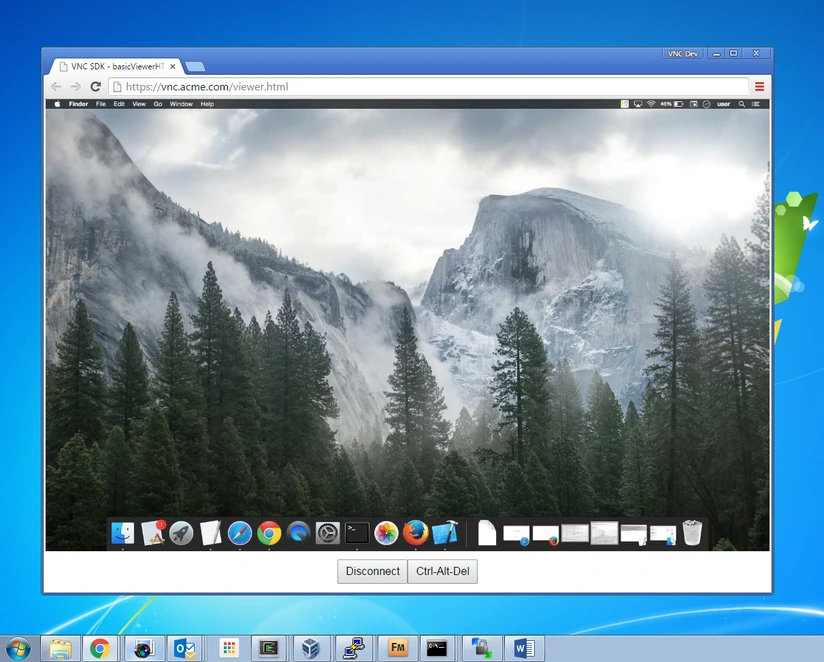
Task: Select minimized window thumbnail beside the Trash
Action: point(663,534)
